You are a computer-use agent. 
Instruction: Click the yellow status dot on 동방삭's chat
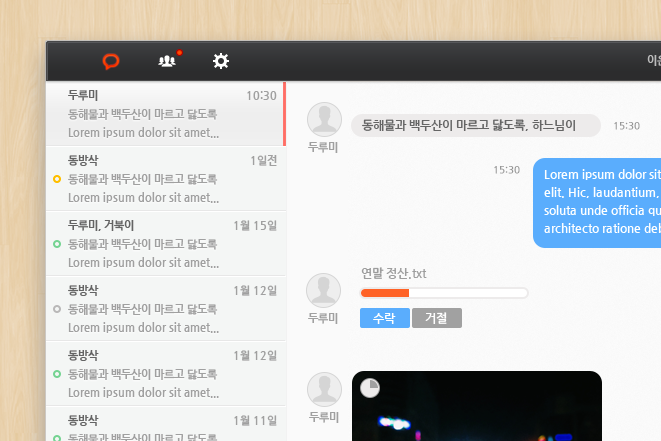(x=57, y=179)
